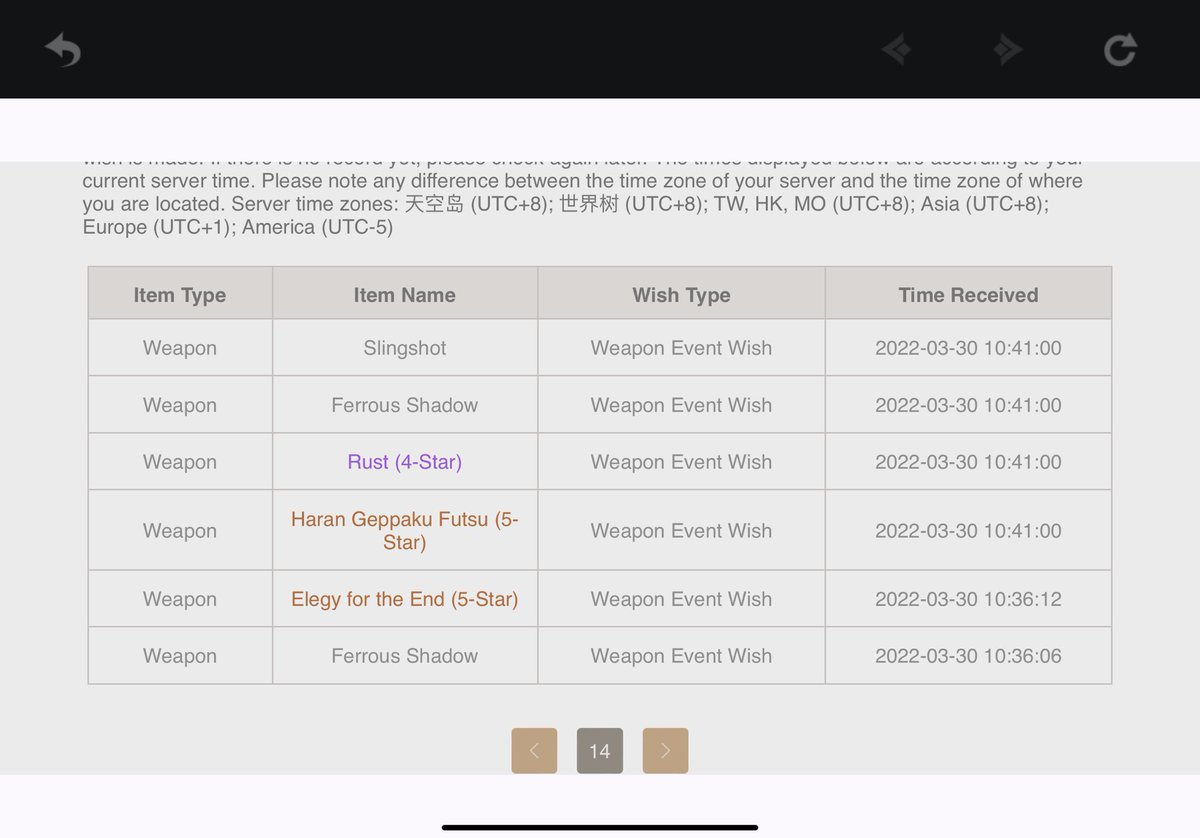Select the Item Name column header

[x=405, y=295]
